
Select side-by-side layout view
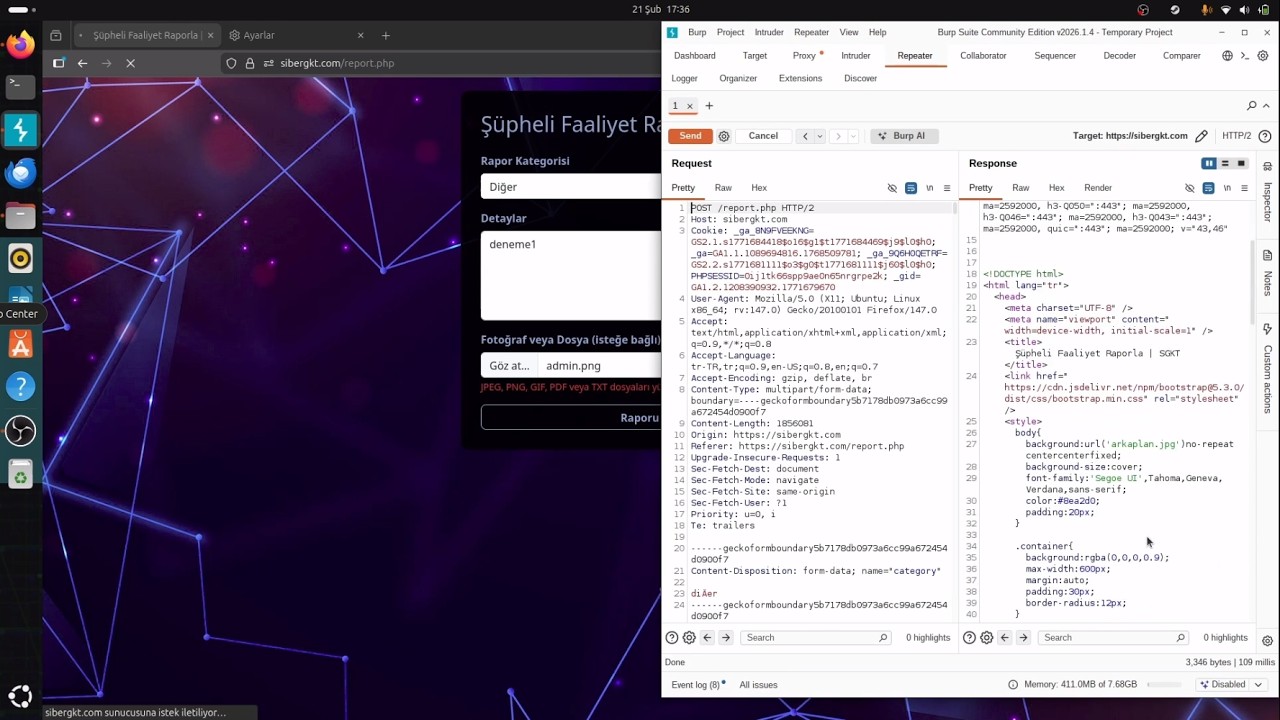point(1209,163)
